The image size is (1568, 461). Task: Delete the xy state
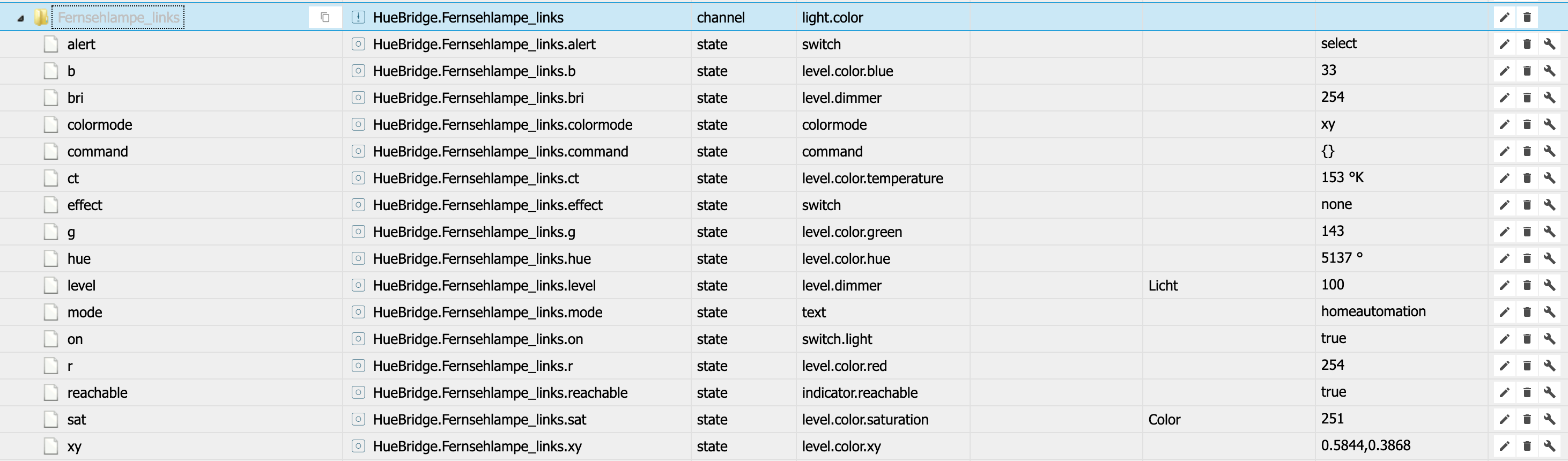point(1527,446)
